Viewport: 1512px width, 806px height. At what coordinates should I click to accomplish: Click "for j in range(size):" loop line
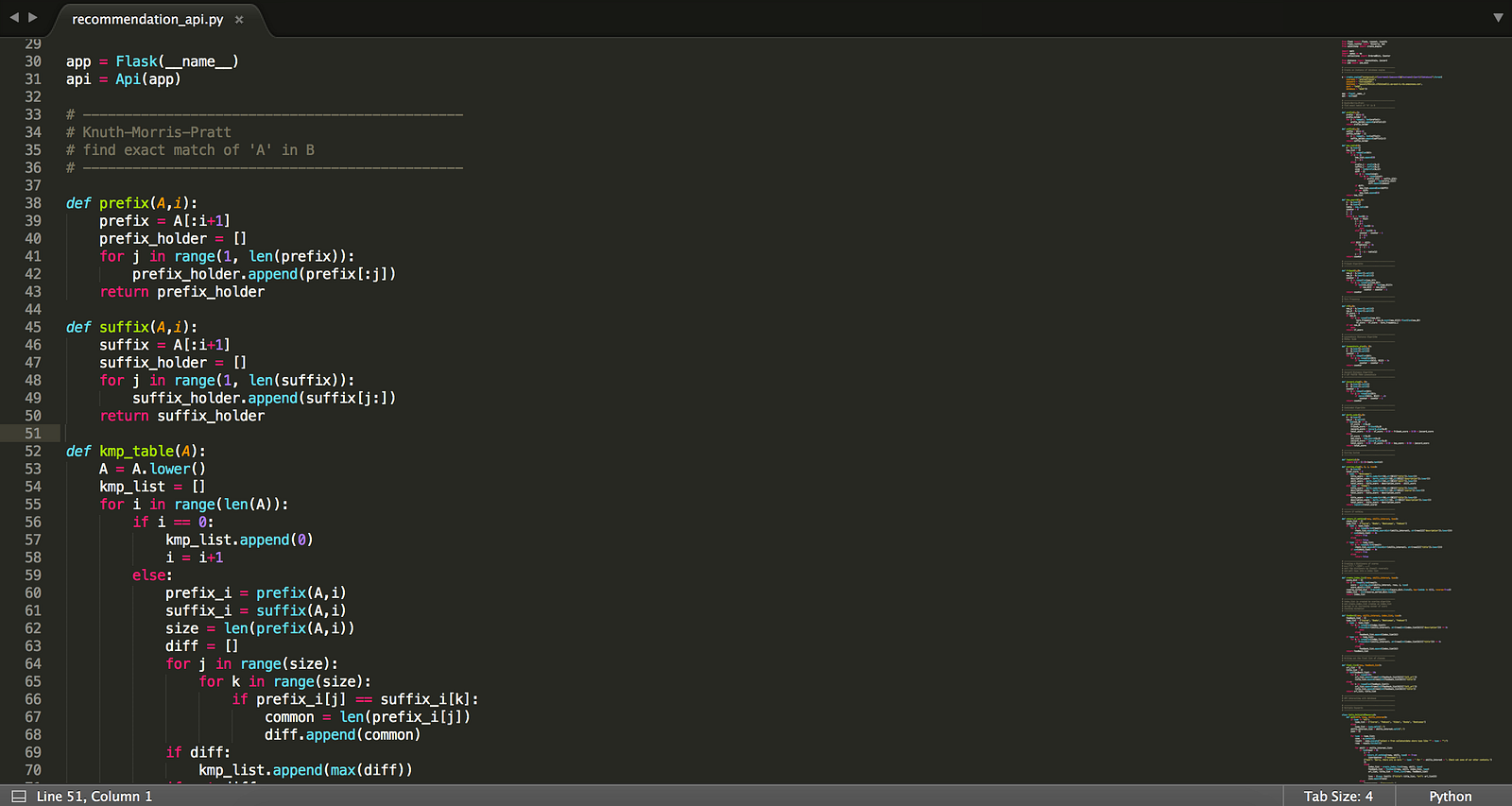[x=251, y=664]
